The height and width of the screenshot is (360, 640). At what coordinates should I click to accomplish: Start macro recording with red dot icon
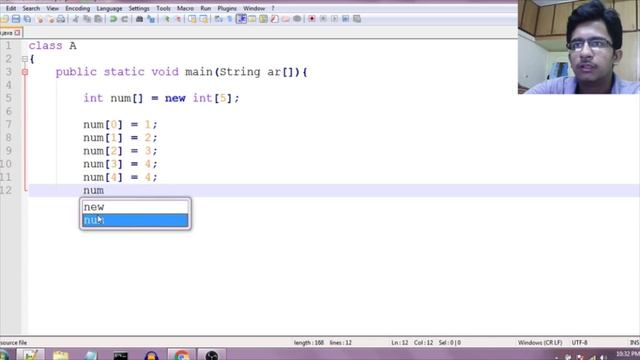[311, 19]
